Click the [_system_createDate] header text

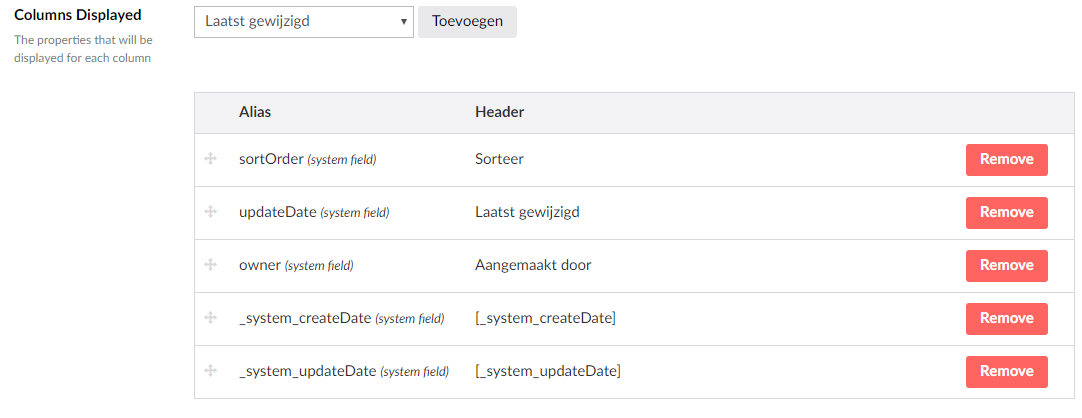pyautogui.click(x=545, y=318)
